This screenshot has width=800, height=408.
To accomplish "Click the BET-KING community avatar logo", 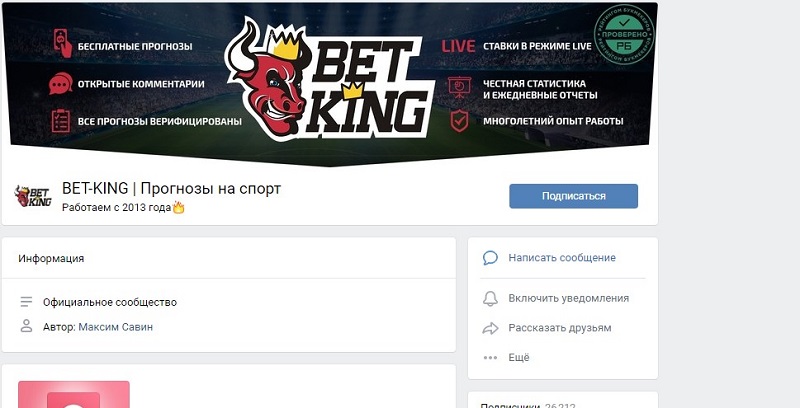I will 34,196.
